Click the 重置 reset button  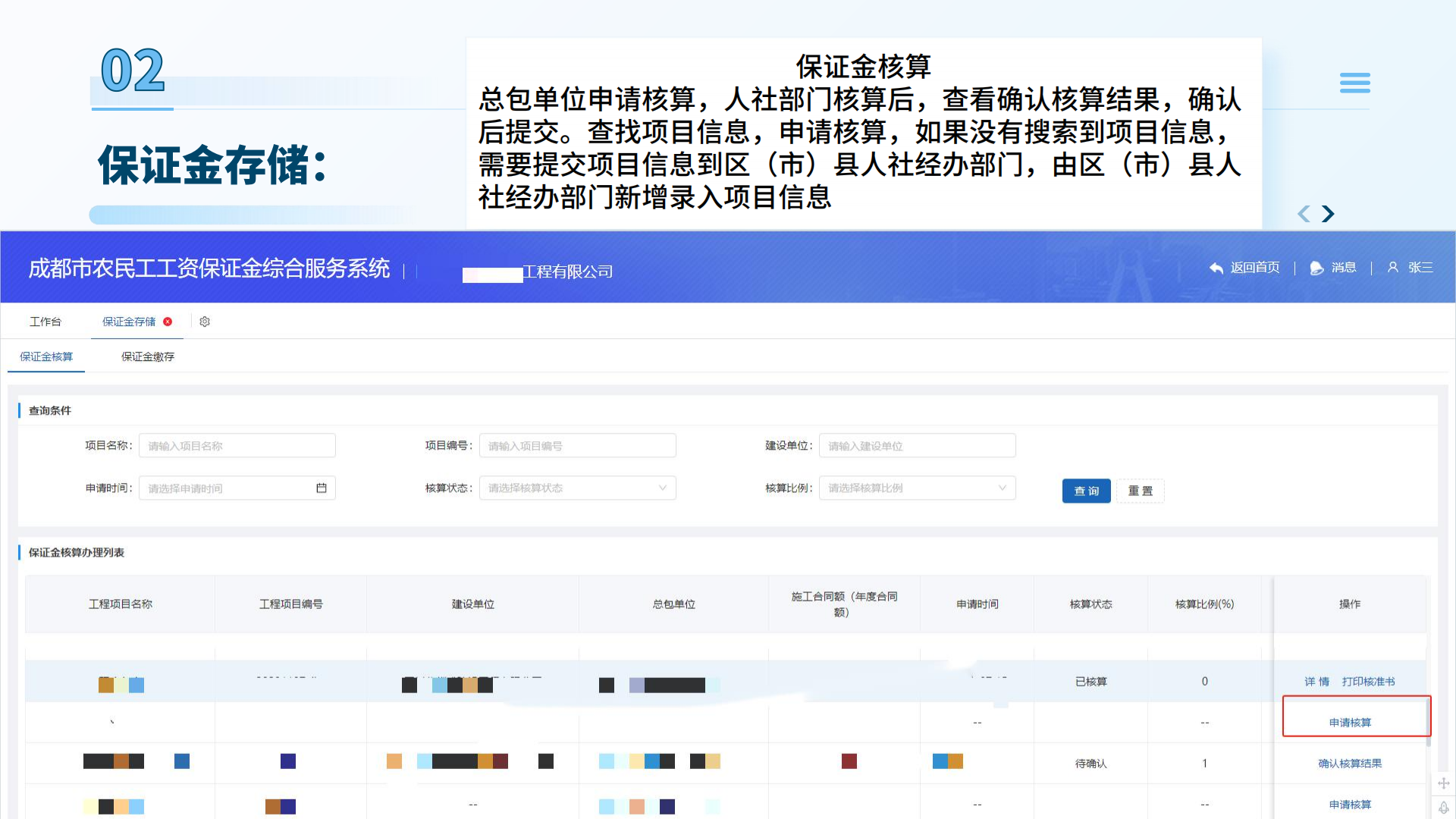coord(1141,491)
